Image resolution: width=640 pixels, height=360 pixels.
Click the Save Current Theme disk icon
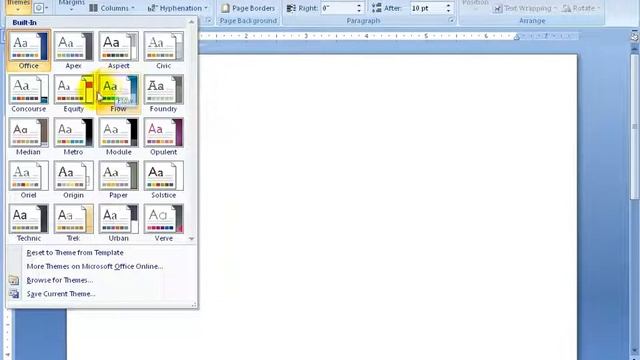(x=14, y=294)
